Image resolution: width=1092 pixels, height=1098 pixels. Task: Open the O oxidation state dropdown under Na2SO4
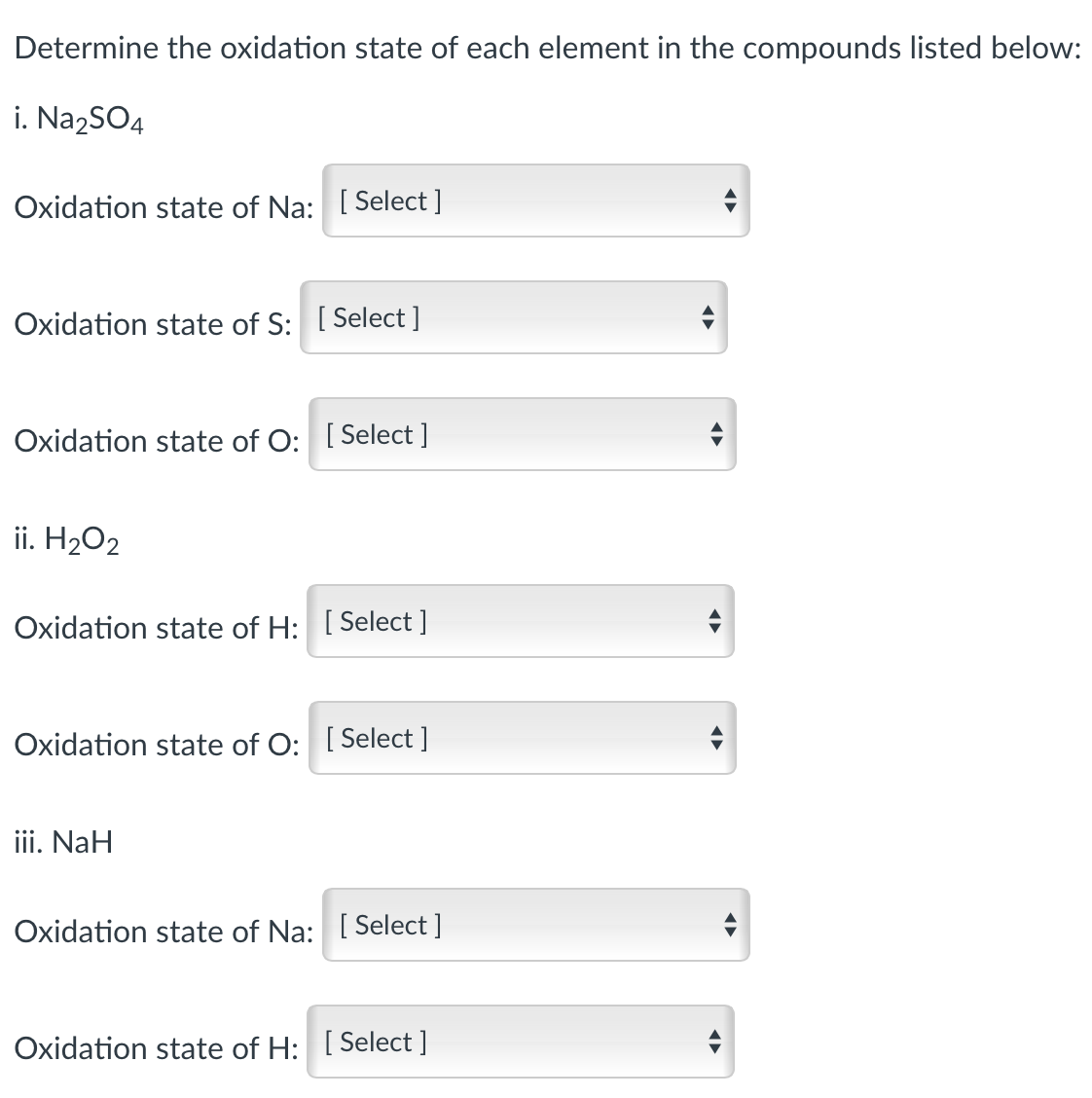tap(522, 435)
